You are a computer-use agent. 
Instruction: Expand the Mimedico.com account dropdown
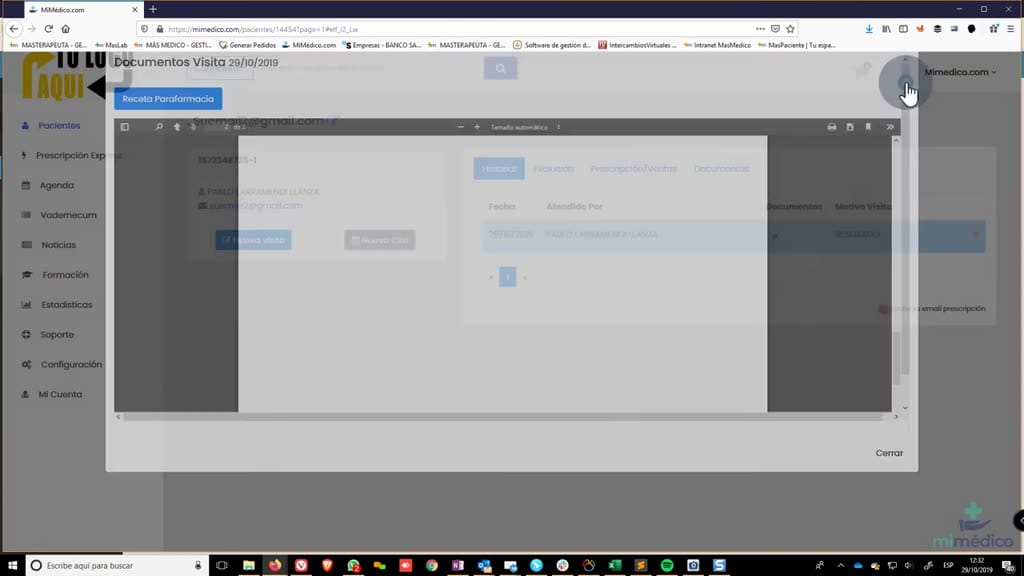[960, 72]
